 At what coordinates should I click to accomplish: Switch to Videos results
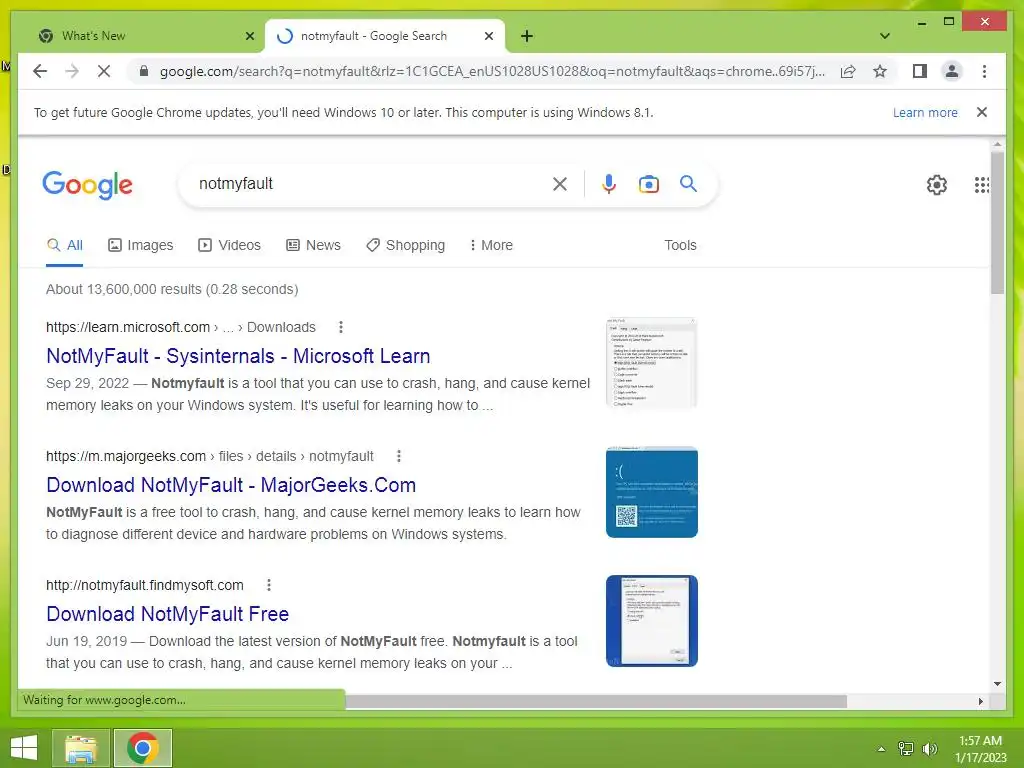pos(229,246)
